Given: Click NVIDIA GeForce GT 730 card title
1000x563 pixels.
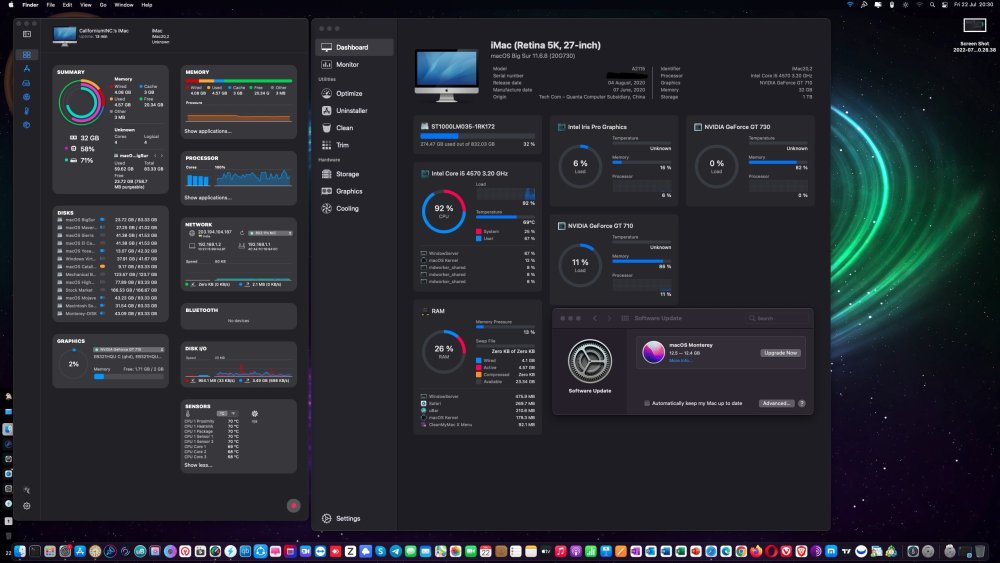Looking at the screenshot, I should pos(737,127).
